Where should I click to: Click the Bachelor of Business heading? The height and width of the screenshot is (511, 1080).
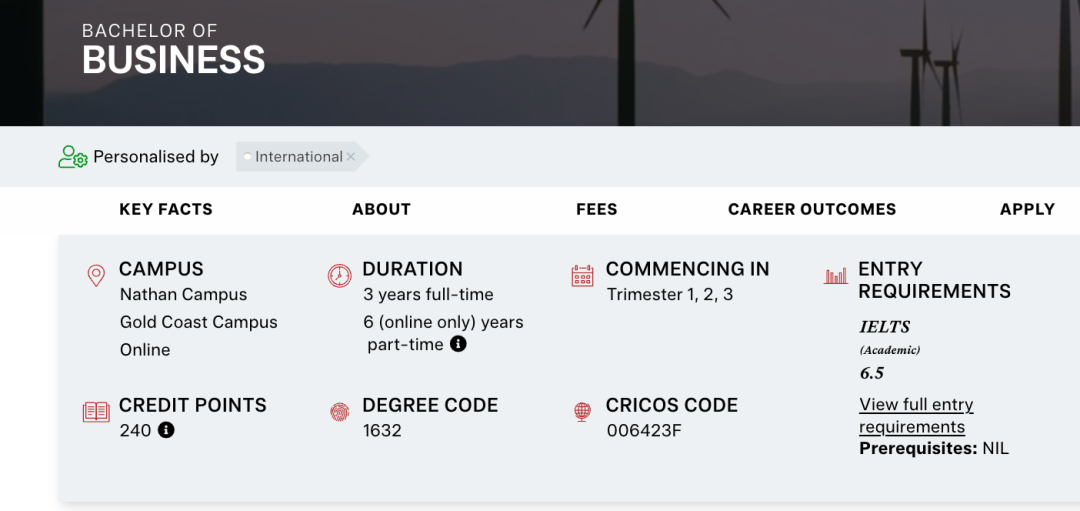(174, 50)
